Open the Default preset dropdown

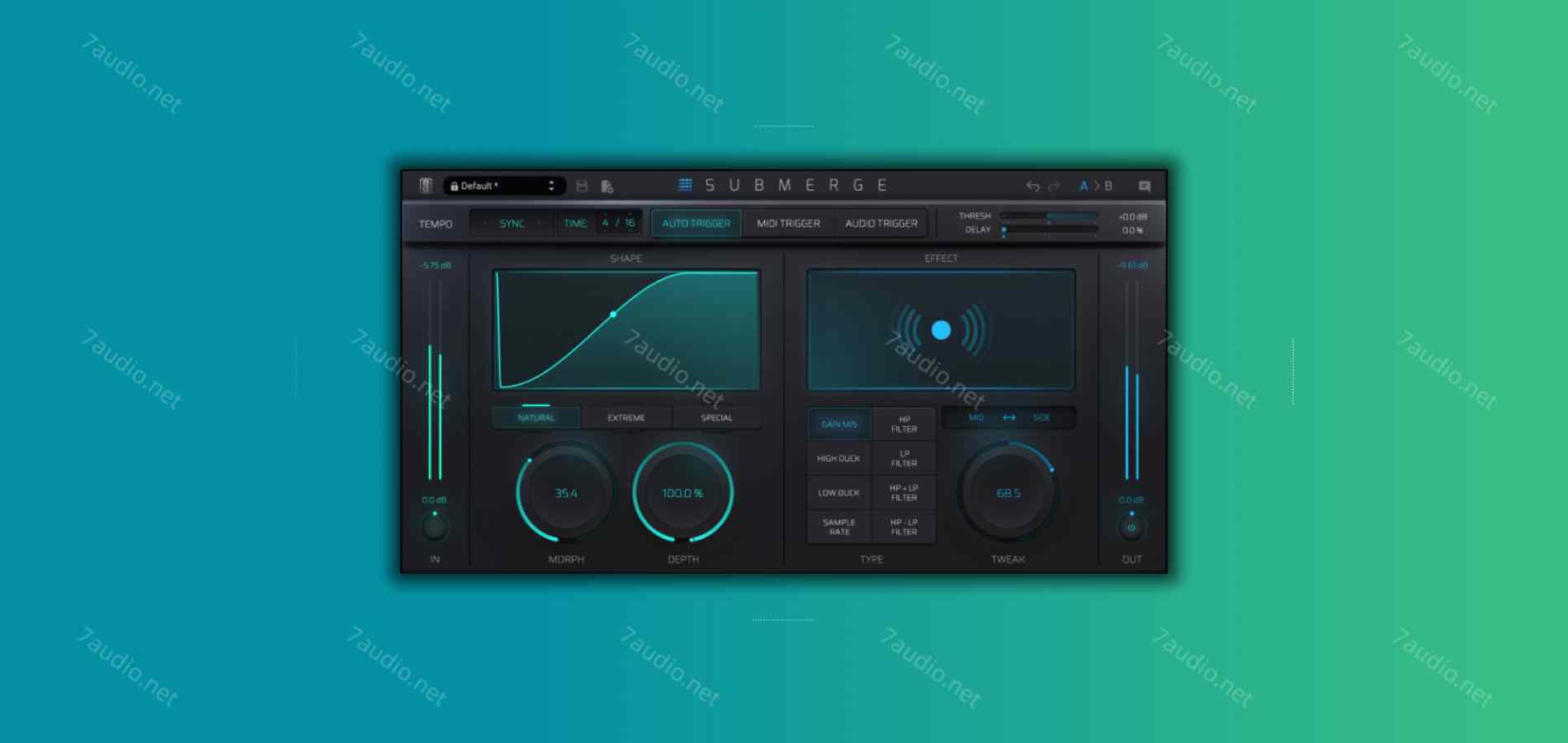(x=504, y=186)
